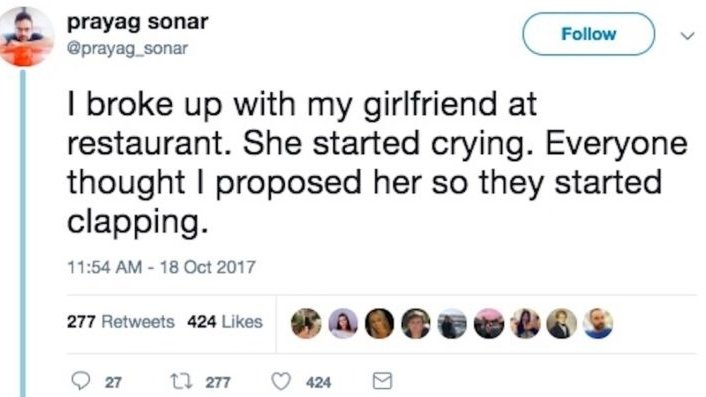Click the retweet arrows icon
Image resolution: width=706 pixels, height=397 pixels.
(x=181, y=382)
